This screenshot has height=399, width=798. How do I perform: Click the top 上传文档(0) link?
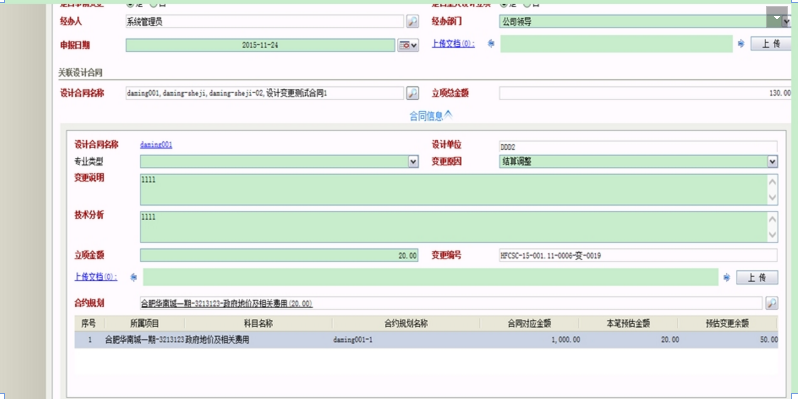[453, 44]
